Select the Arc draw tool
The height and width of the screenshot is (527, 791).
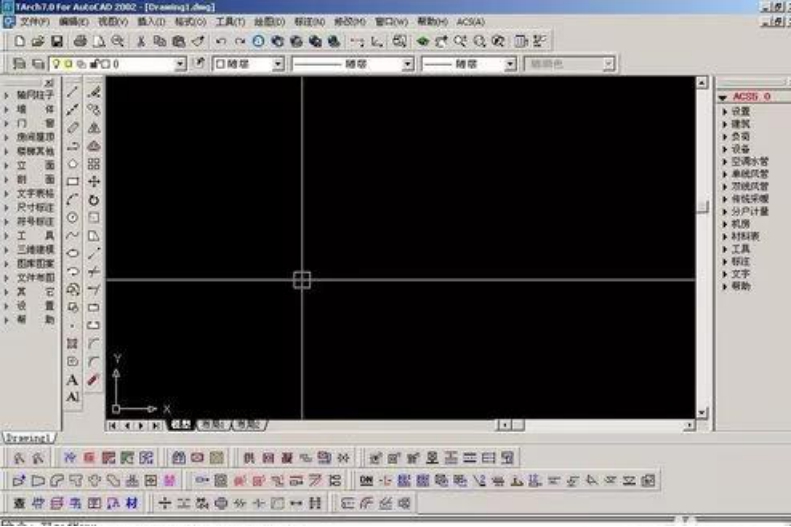(x=73, y=200)
